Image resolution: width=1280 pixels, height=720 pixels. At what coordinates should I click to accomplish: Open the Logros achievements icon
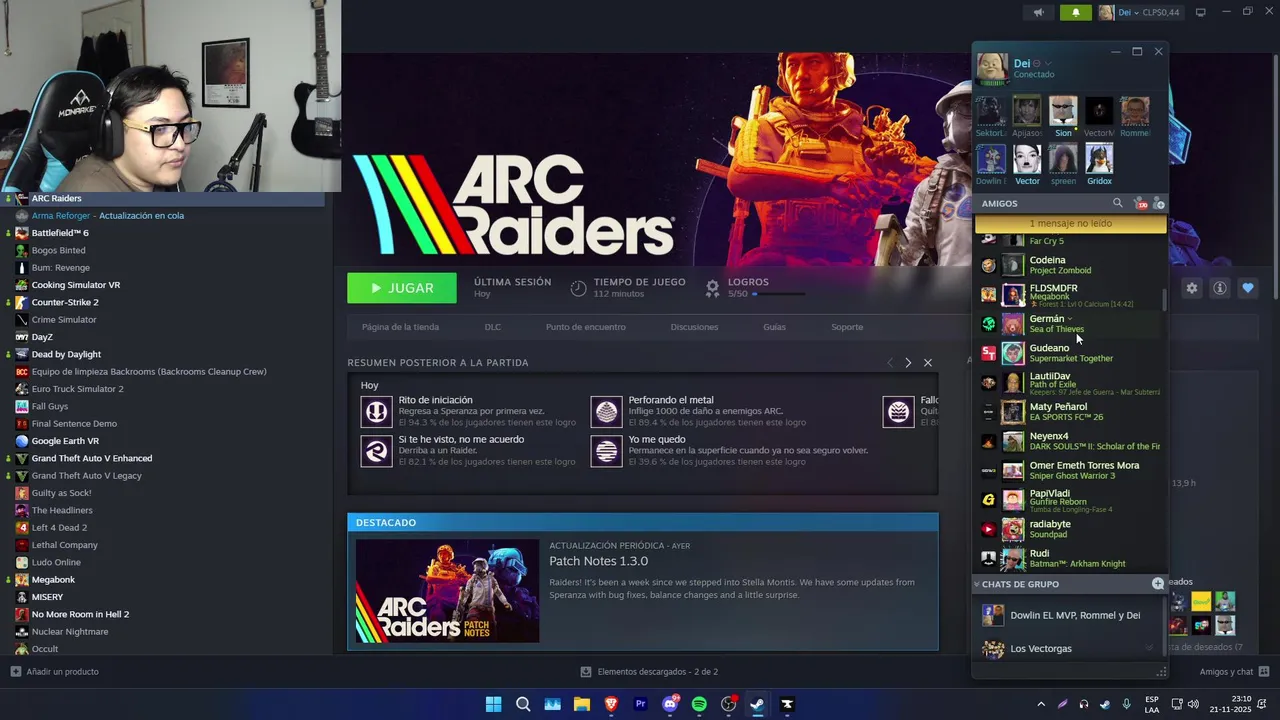712,288
